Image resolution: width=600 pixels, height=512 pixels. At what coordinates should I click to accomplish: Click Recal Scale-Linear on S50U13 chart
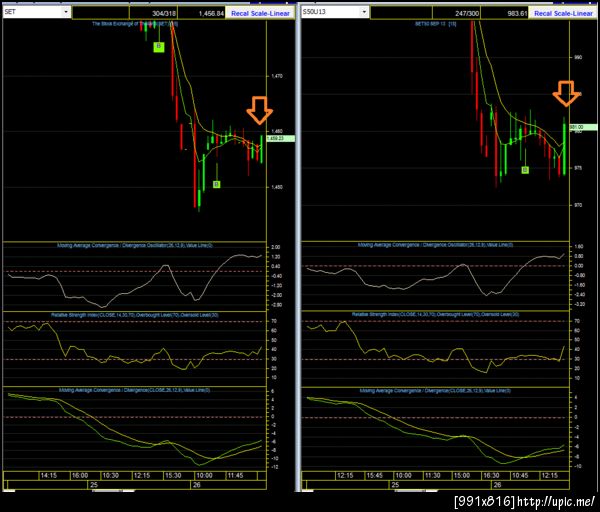coord(563,13)
